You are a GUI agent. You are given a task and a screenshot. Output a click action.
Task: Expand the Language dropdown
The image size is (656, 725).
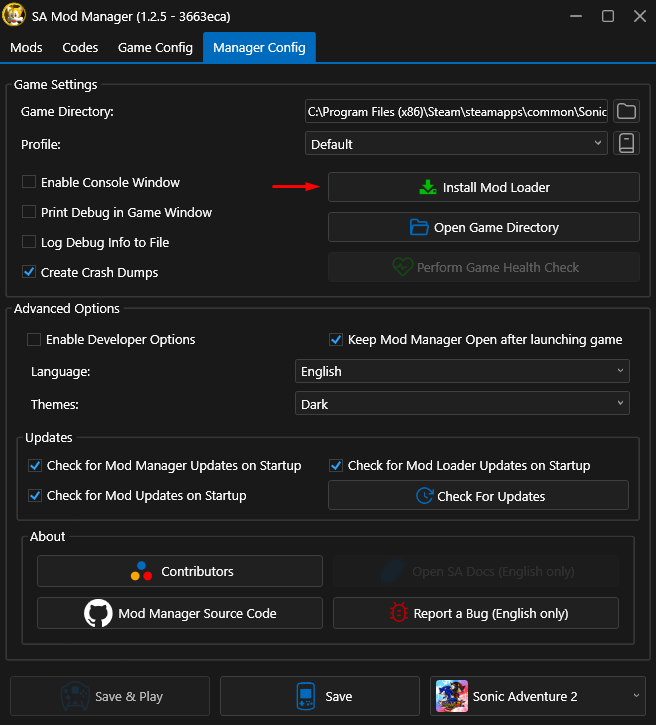pos(462,372)
